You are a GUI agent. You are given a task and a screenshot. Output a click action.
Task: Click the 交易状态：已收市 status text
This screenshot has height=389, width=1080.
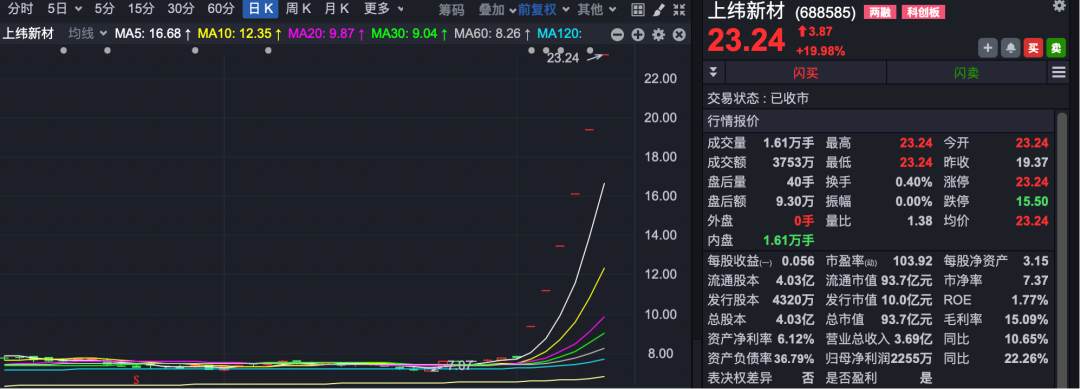pyautogui.click(x=758, y=98)
